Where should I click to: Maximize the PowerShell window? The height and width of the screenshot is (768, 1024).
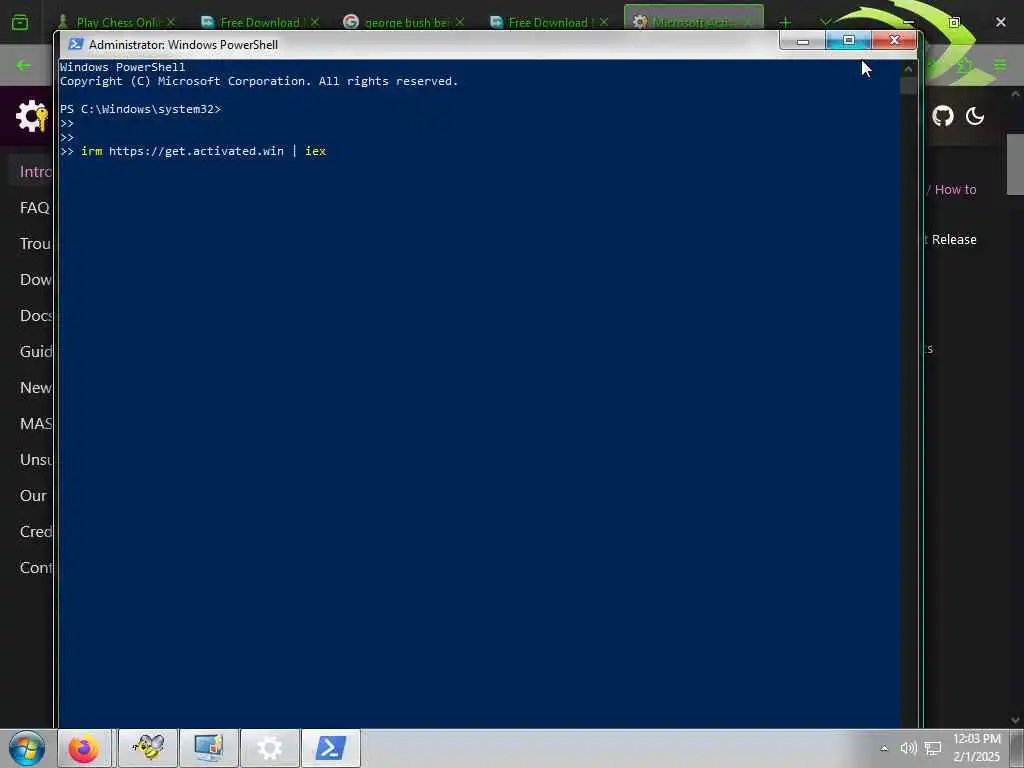pos(848,40)
